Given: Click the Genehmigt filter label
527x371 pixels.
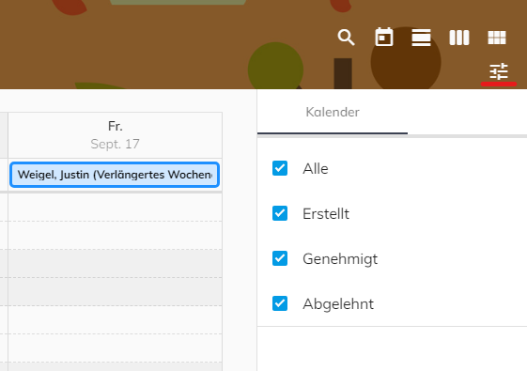Looking at the screenshot, I should click(x=340, y=259).
